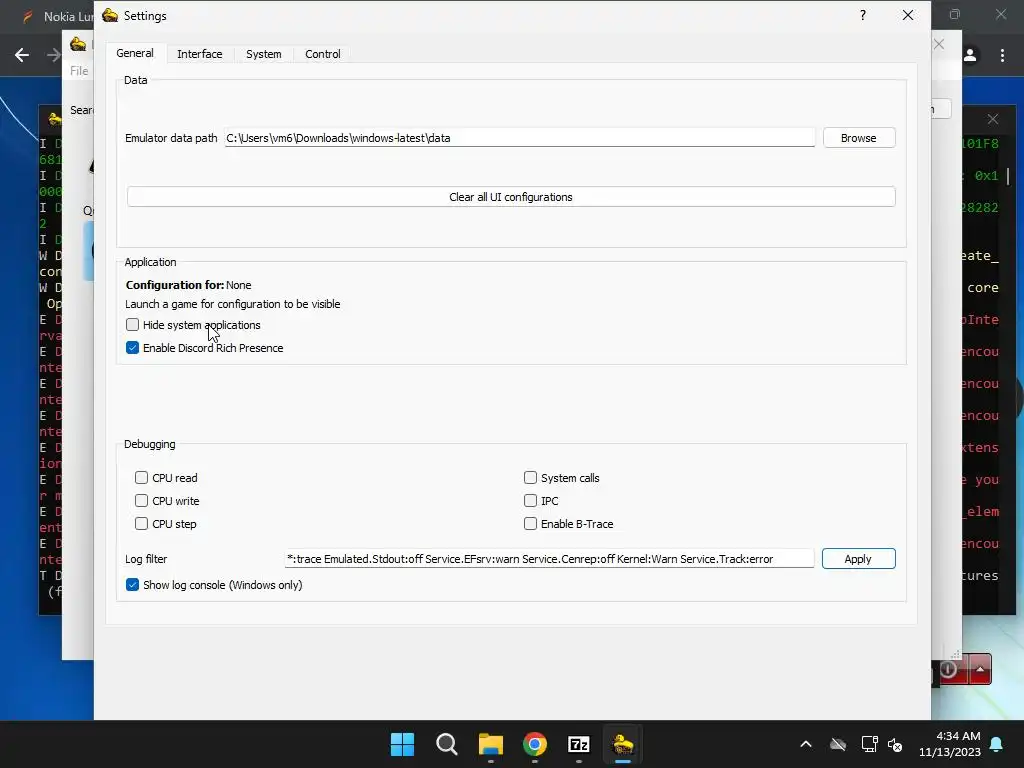Open the taskbar clock and date

[950, 744]
